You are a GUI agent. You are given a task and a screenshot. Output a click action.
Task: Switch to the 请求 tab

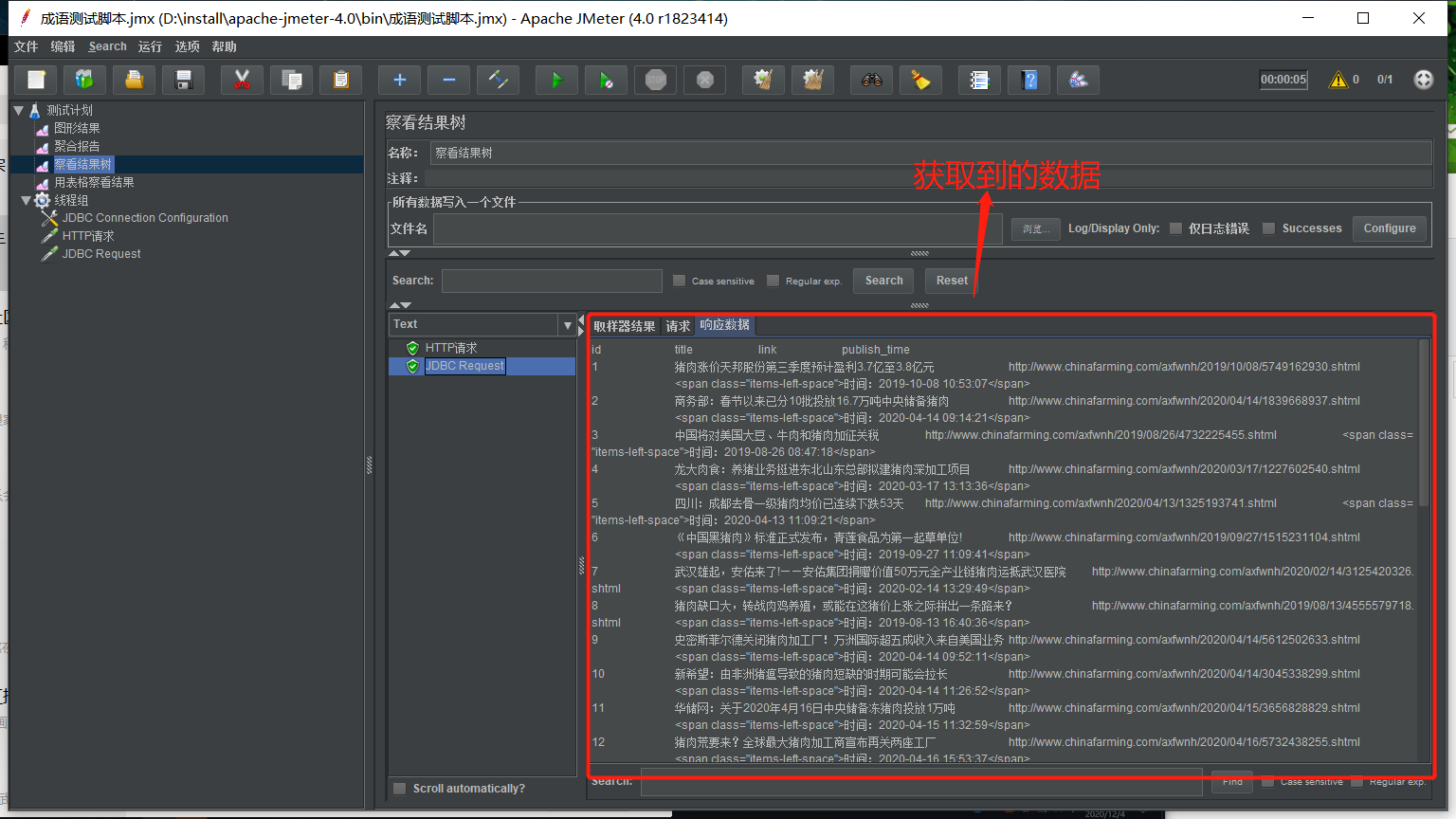(x=678, y=325)
